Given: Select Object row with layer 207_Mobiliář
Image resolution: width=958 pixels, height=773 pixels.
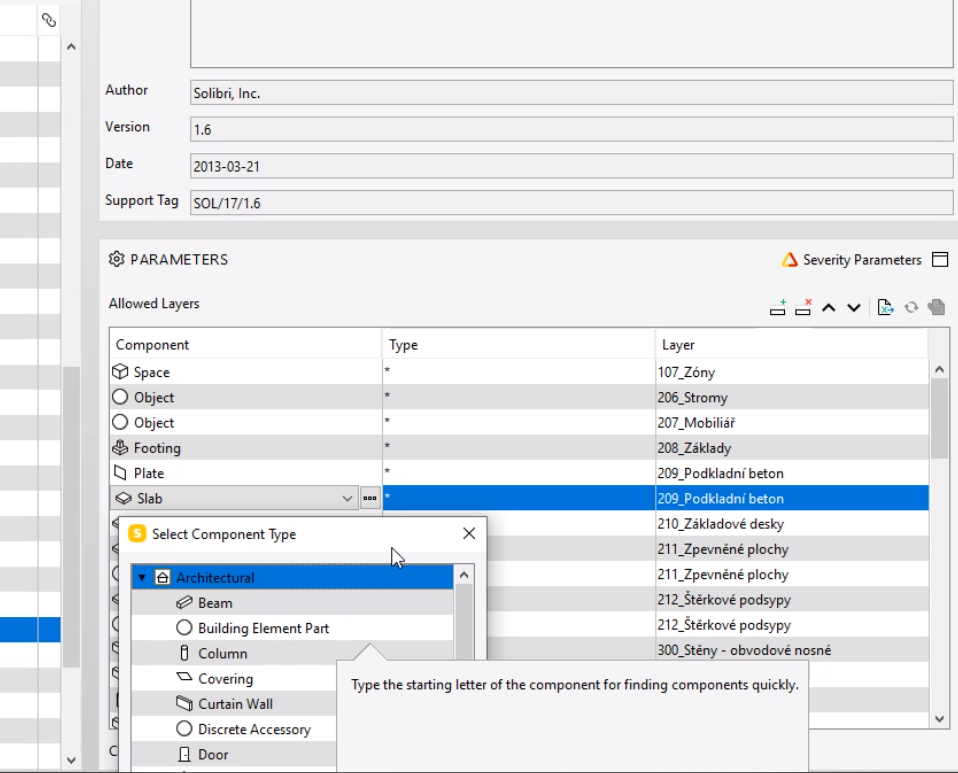Looking at the screenshot, I should pos(246,423).
